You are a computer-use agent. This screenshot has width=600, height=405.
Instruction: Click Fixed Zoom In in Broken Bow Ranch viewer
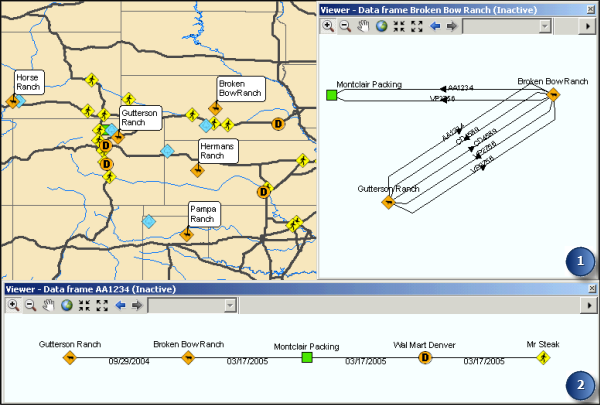click(399, 25)
